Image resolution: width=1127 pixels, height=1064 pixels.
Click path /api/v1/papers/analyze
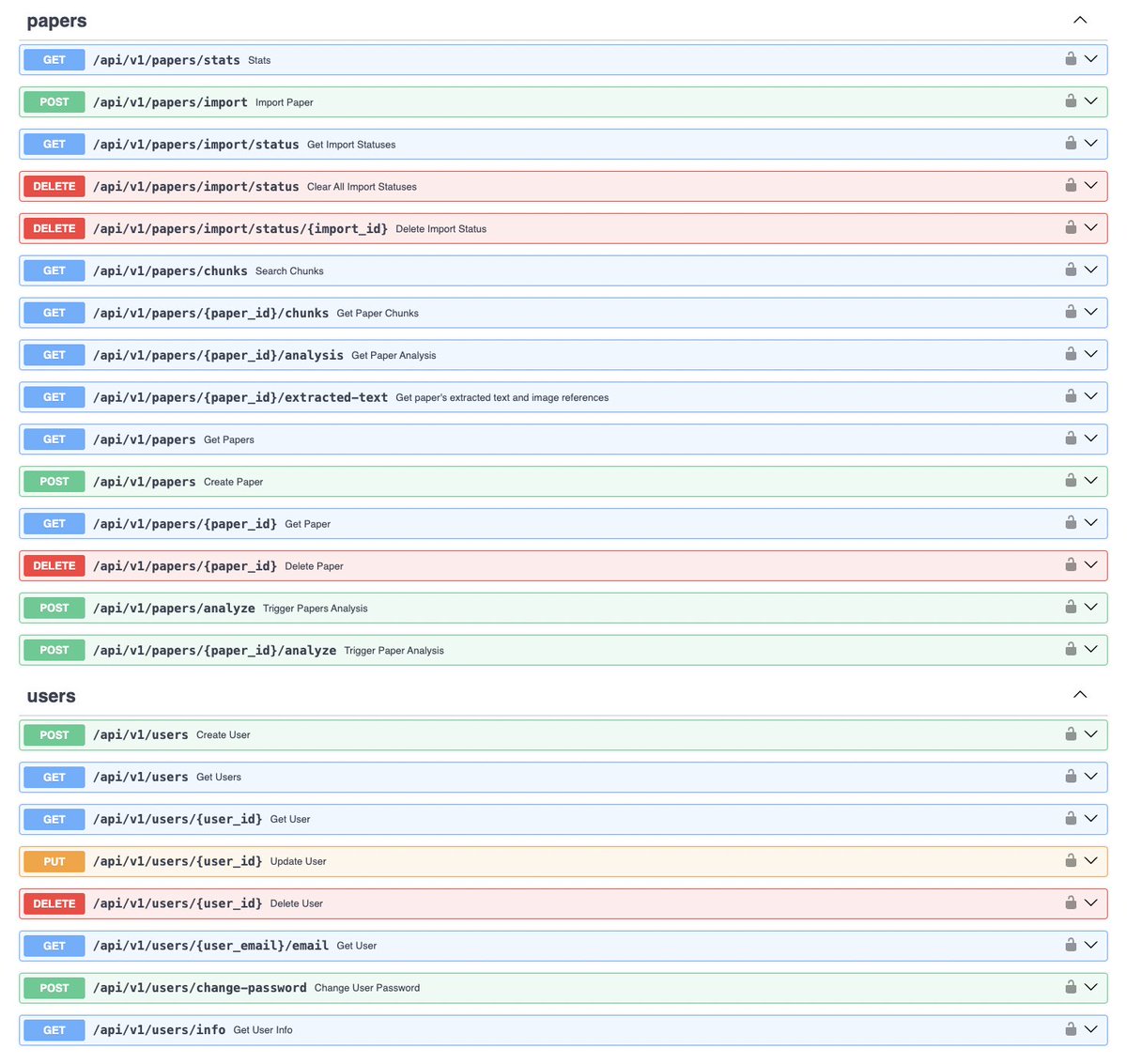click(174, 609)
